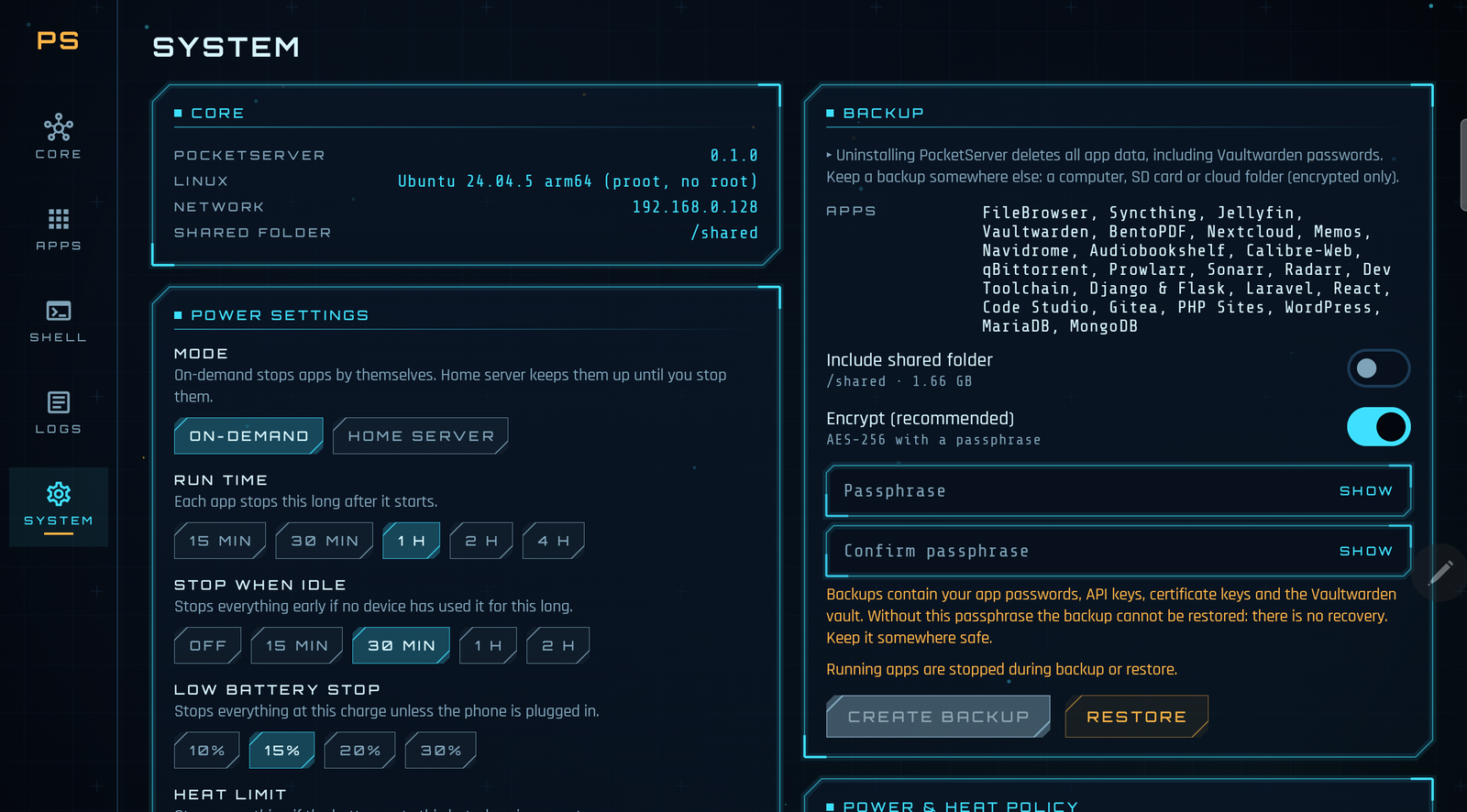Click the '/shared · 1.66 GB' size text

pos(899,381)
